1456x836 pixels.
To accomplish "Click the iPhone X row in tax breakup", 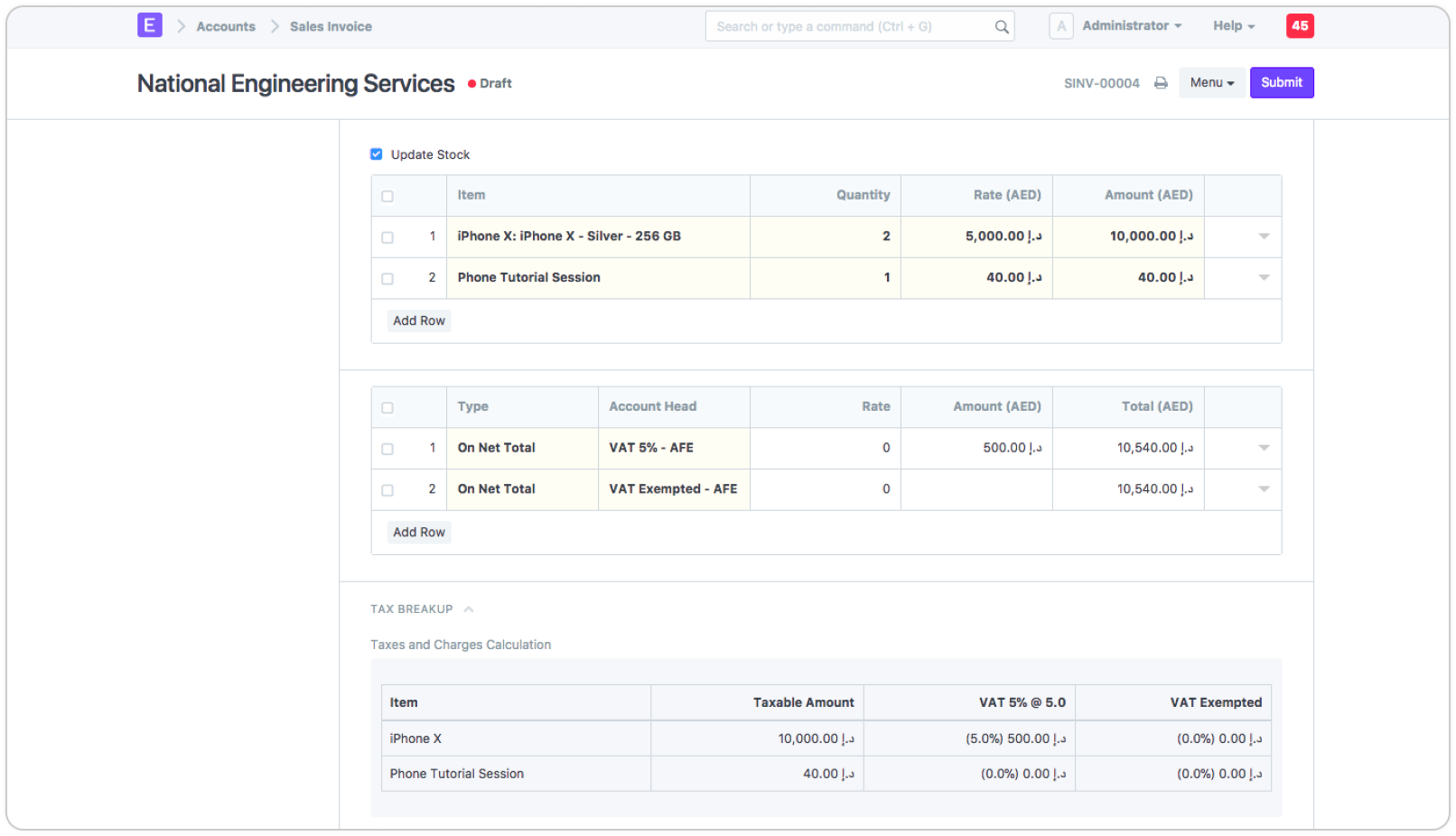I will (x=826, y=738).
